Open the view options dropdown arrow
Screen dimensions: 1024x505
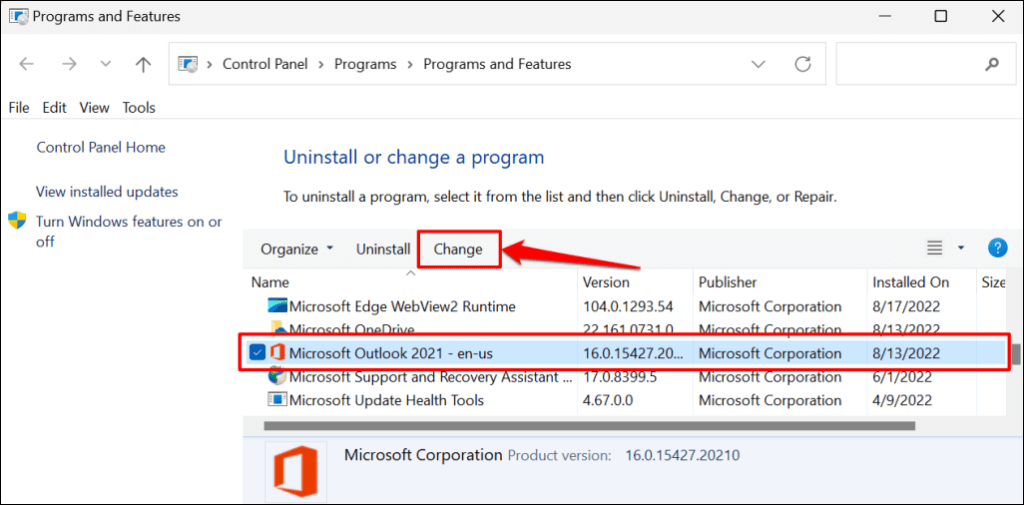coord(961,248)
